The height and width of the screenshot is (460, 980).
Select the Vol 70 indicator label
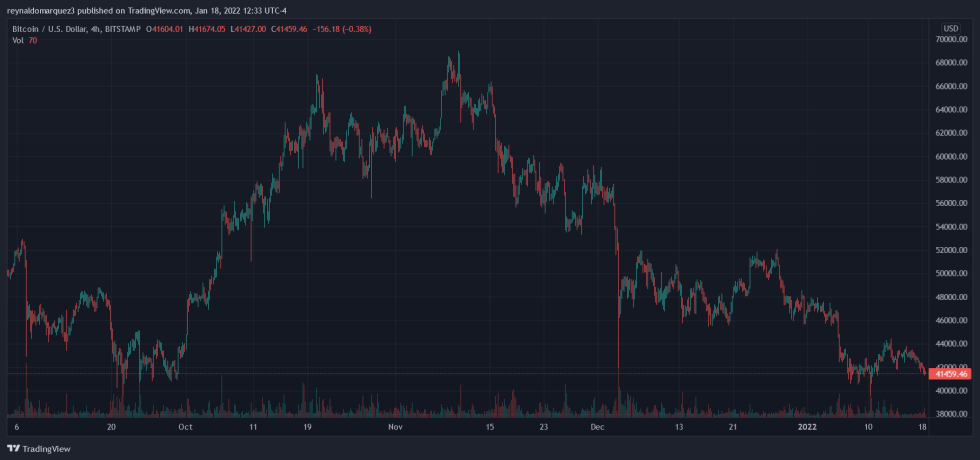click(24, 40)
